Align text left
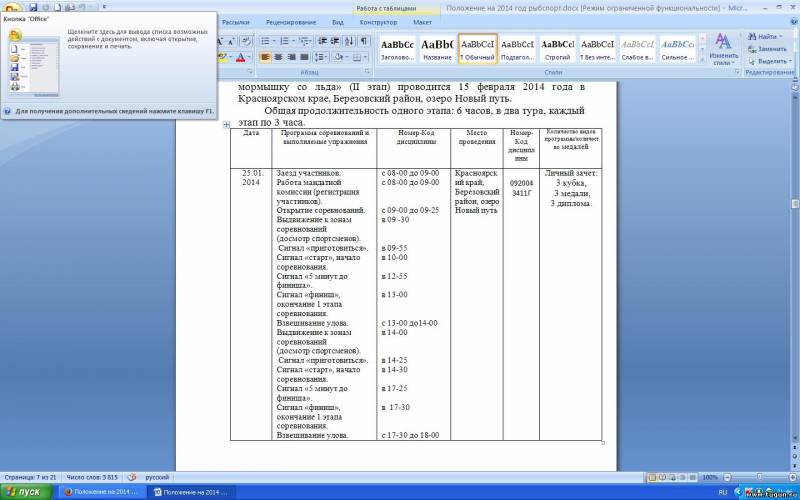 pos(265,57)
